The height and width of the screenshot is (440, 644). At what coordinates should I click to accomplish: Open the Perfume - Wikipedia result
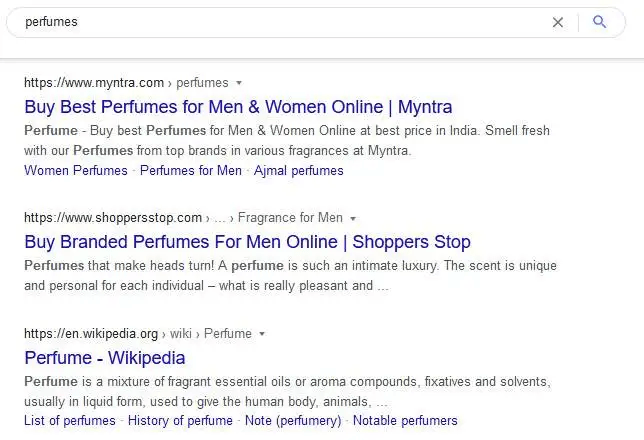(105, 358)
